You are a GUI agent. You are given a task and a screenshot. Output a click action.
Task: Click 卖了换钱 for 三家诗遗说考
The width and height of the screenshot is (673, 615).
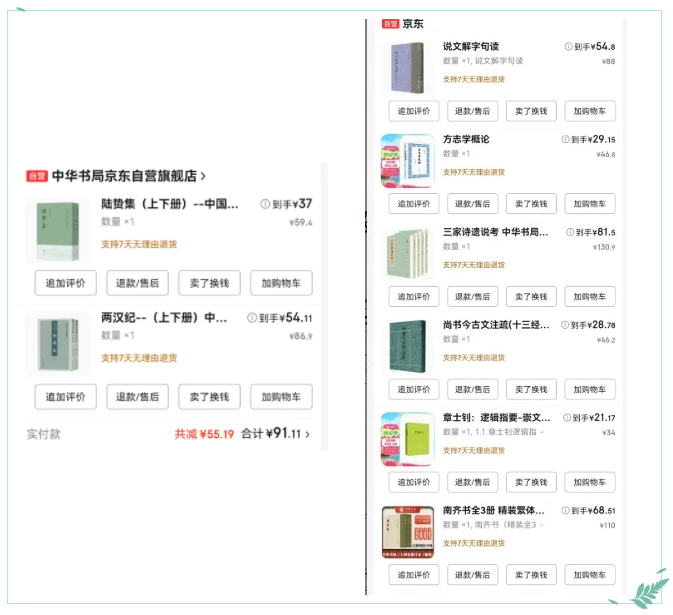pos(531,297)
